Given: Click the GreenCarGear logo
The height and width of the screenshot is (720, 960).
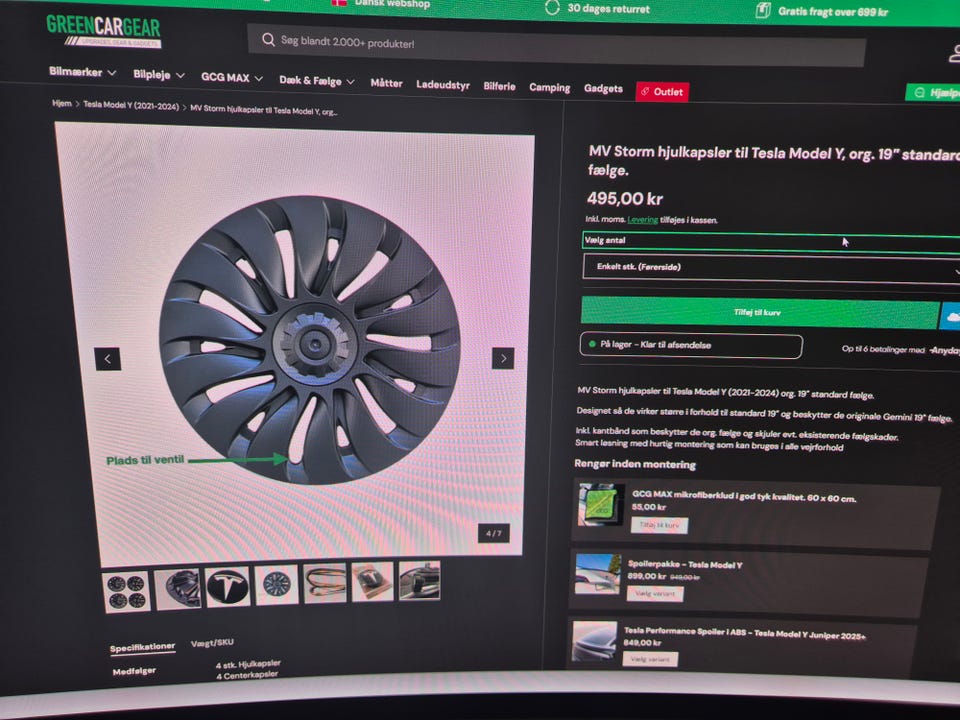Looking at the screenshot, I should [x=103, y=30].
